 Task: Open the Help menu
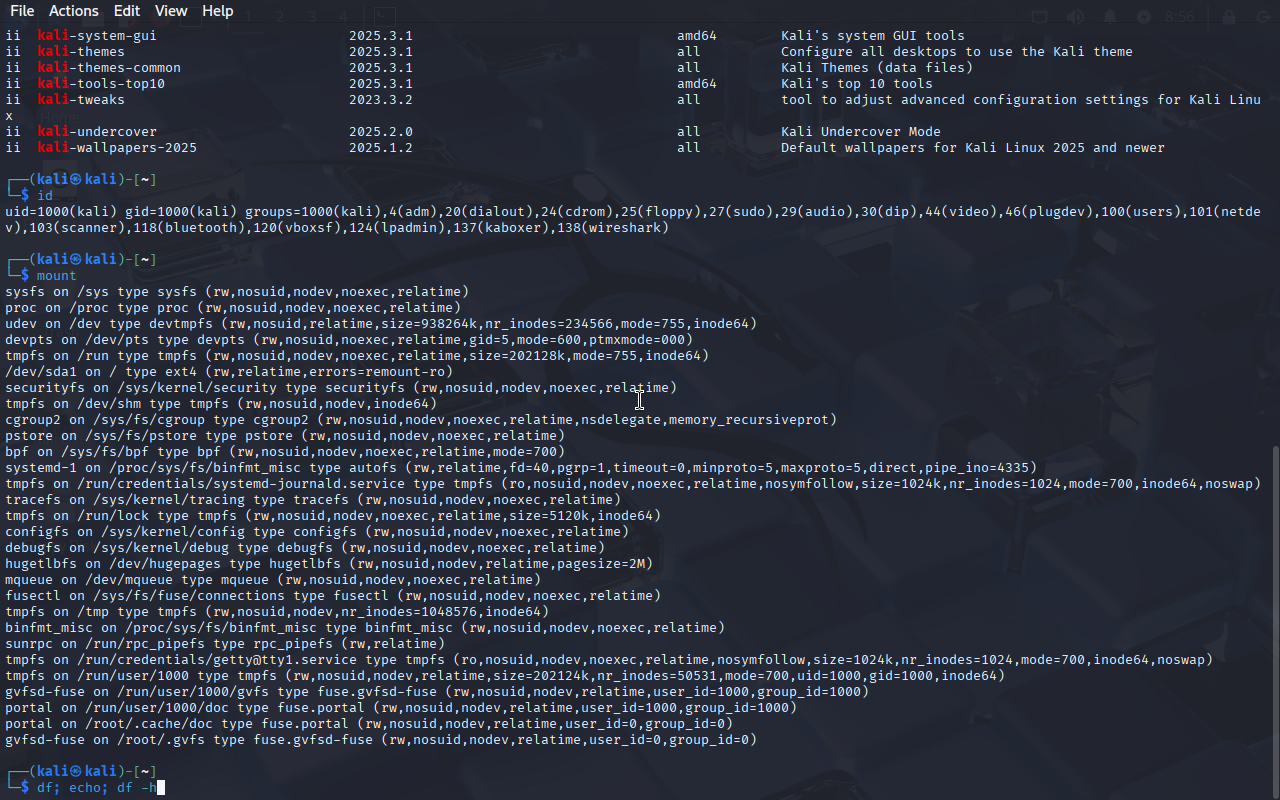tap(218, 11)
